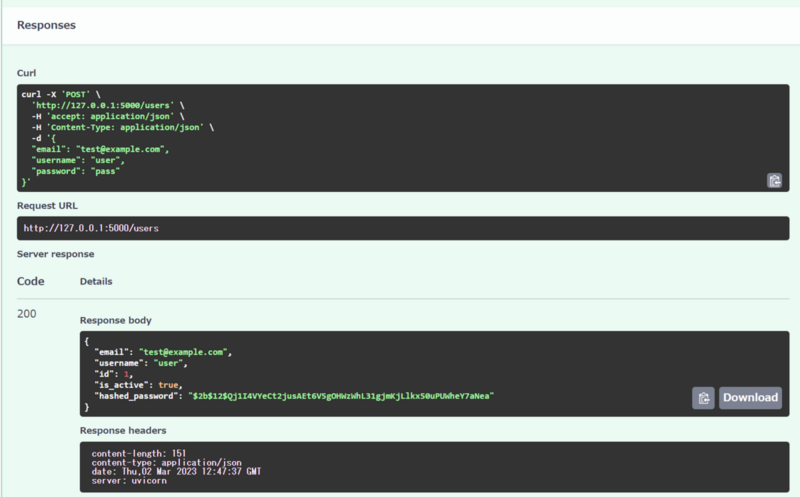The image size is (800, 497).
Task: Click the 'Response body' label
Action: pyautogui.click(x=116, y=320)
